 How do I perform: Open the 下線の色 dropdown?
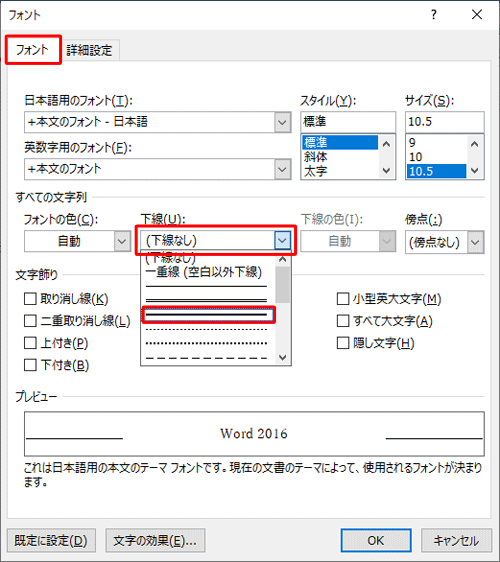(387, 241)
